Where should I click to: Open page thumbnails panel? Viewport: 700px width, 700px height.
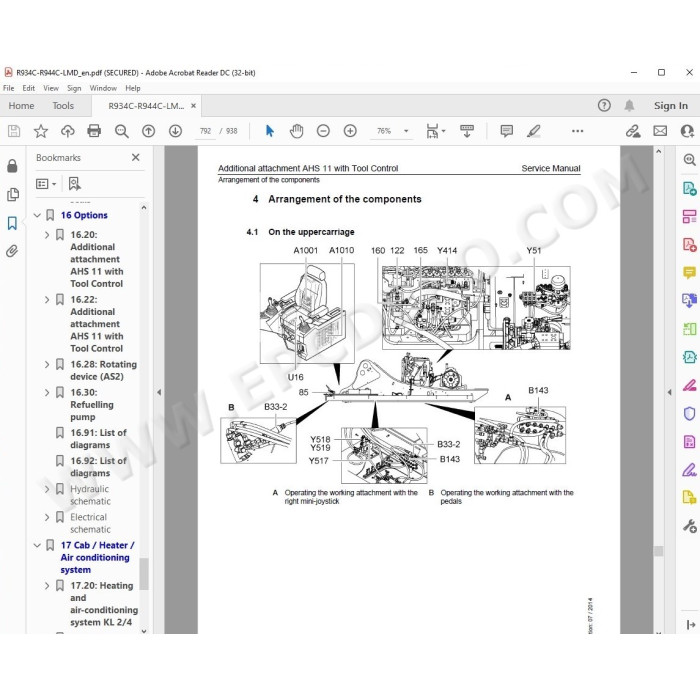click(x=13, y=194)
